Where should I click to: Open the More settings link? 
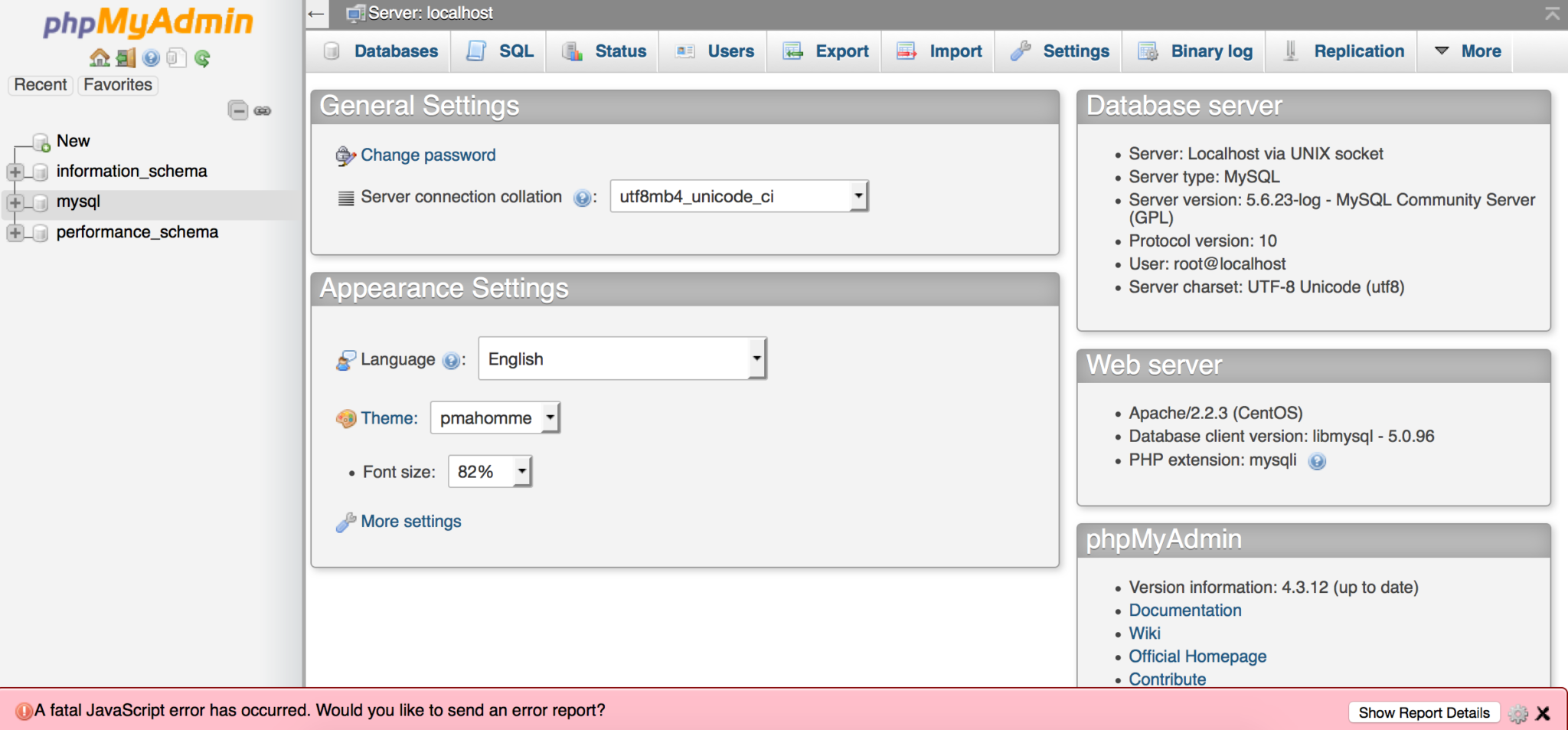[x=411, y=522]
